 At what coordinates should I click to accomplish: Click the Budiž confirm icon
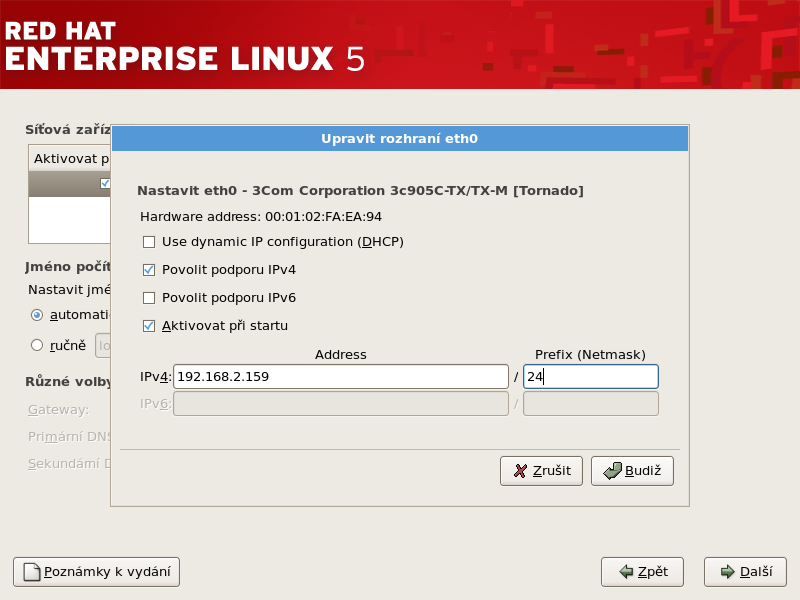pos(611,471)
